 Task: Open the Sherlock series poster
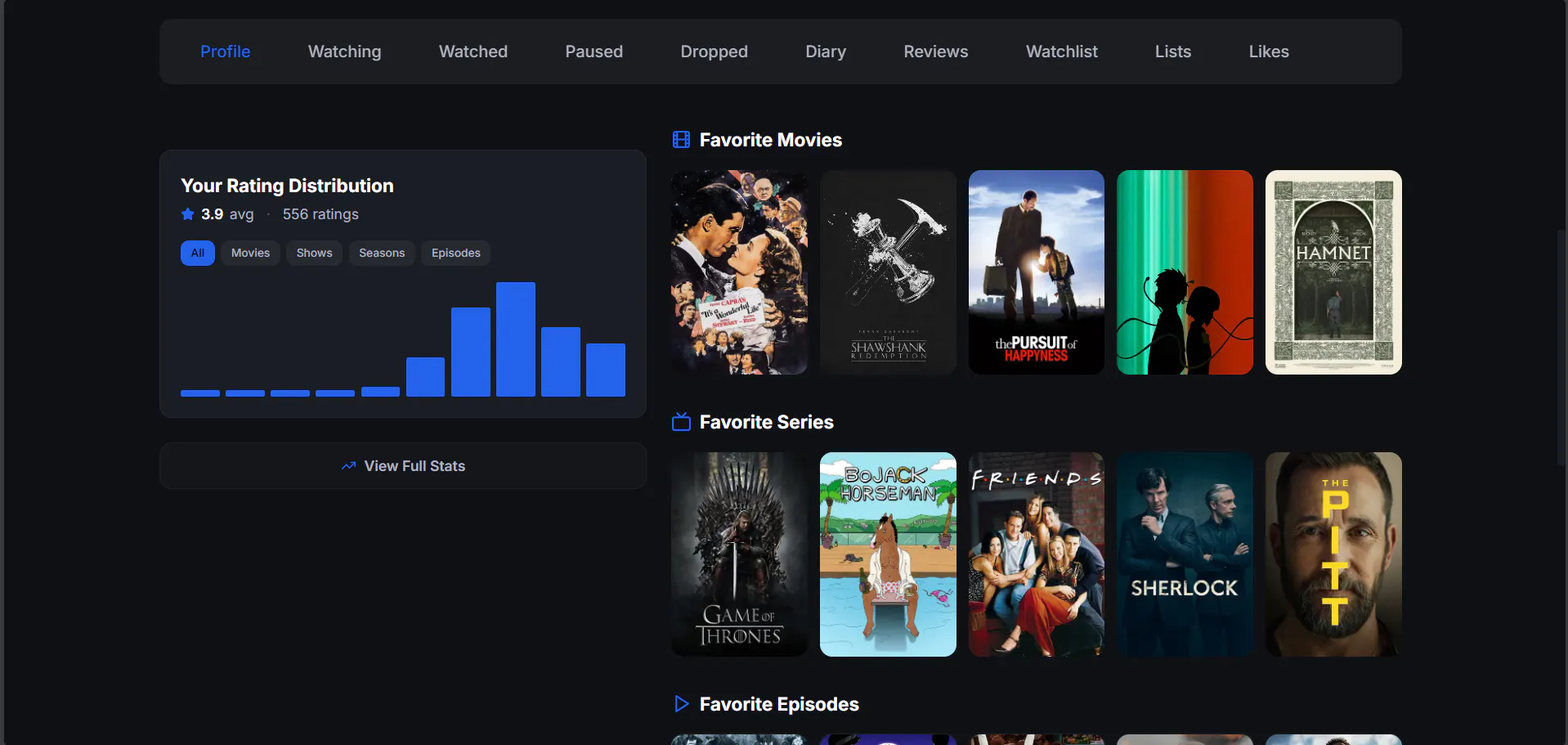pyautogui.click(x=1185, y=554)
